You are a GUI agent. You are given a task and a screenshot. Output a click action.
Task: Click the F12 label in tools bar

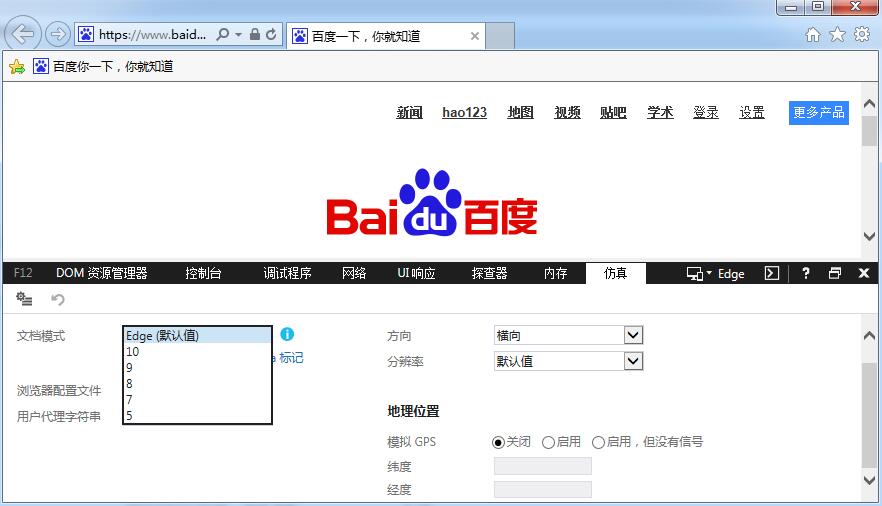(x=23, y=273)
